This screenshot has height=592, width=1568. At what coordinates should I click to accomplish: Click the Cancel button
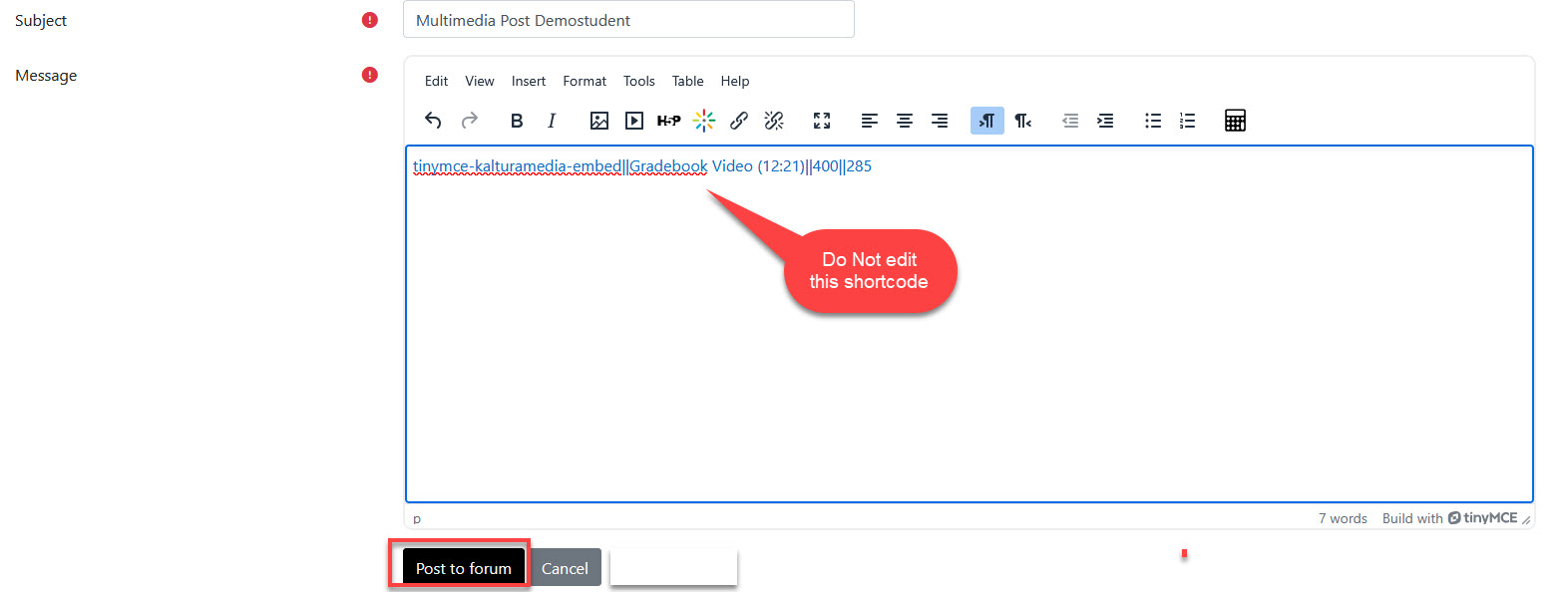point(565,568)
